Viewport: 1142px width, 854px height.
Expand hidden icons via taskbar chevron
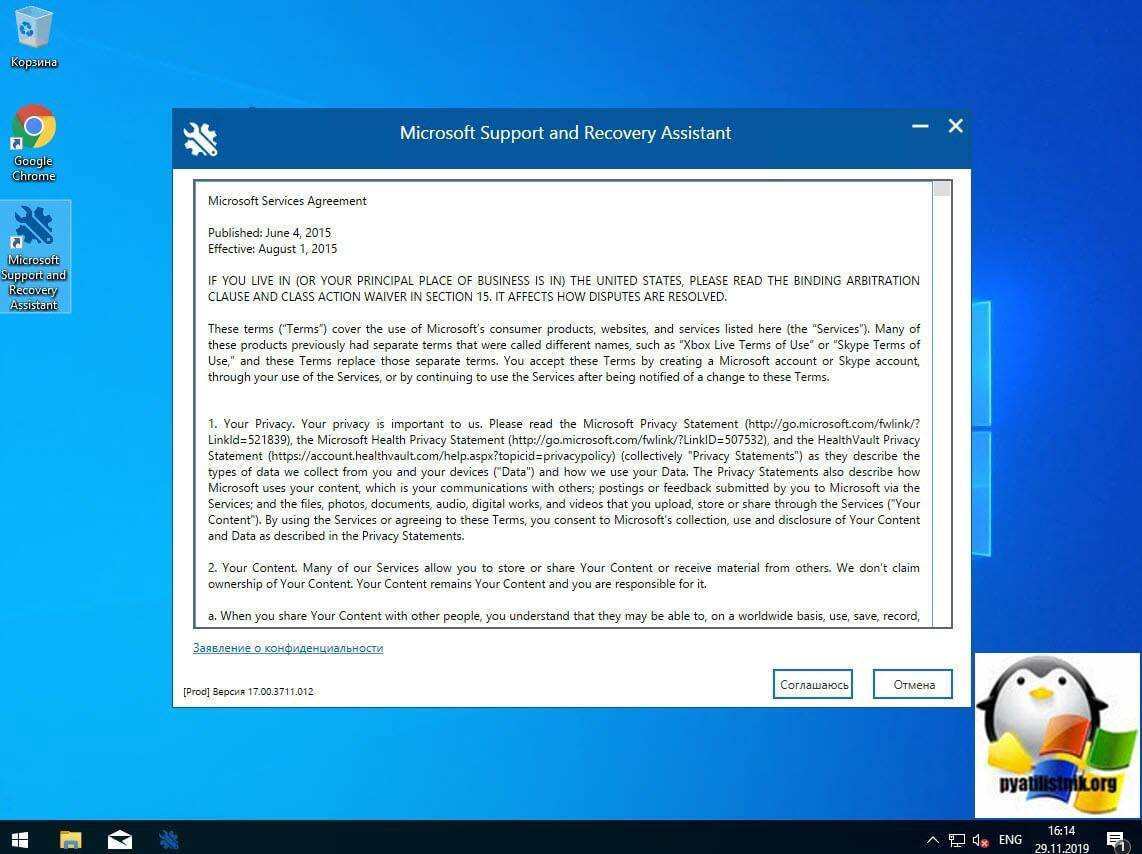932,840
